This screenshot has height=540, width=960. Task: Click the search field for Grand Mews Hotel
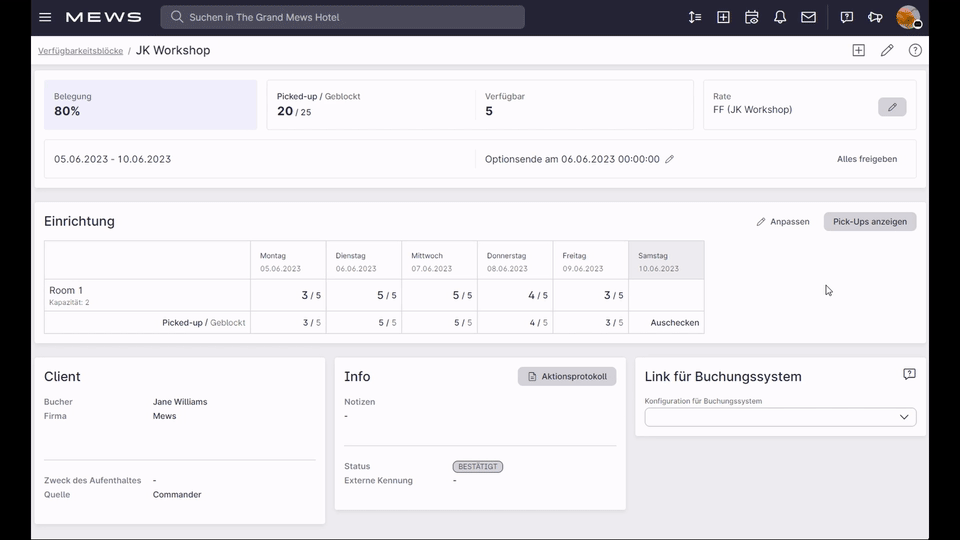342,17
